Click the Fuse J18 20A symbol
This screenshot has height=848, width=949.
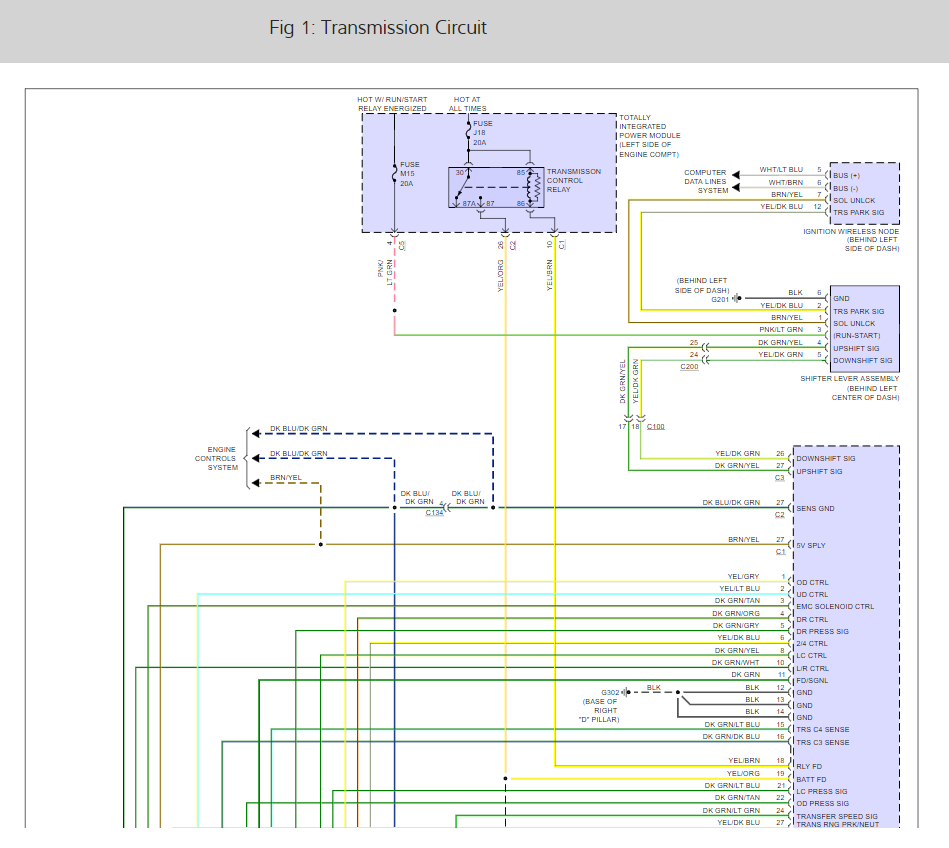pyautogui.click(x=468, y=133)
